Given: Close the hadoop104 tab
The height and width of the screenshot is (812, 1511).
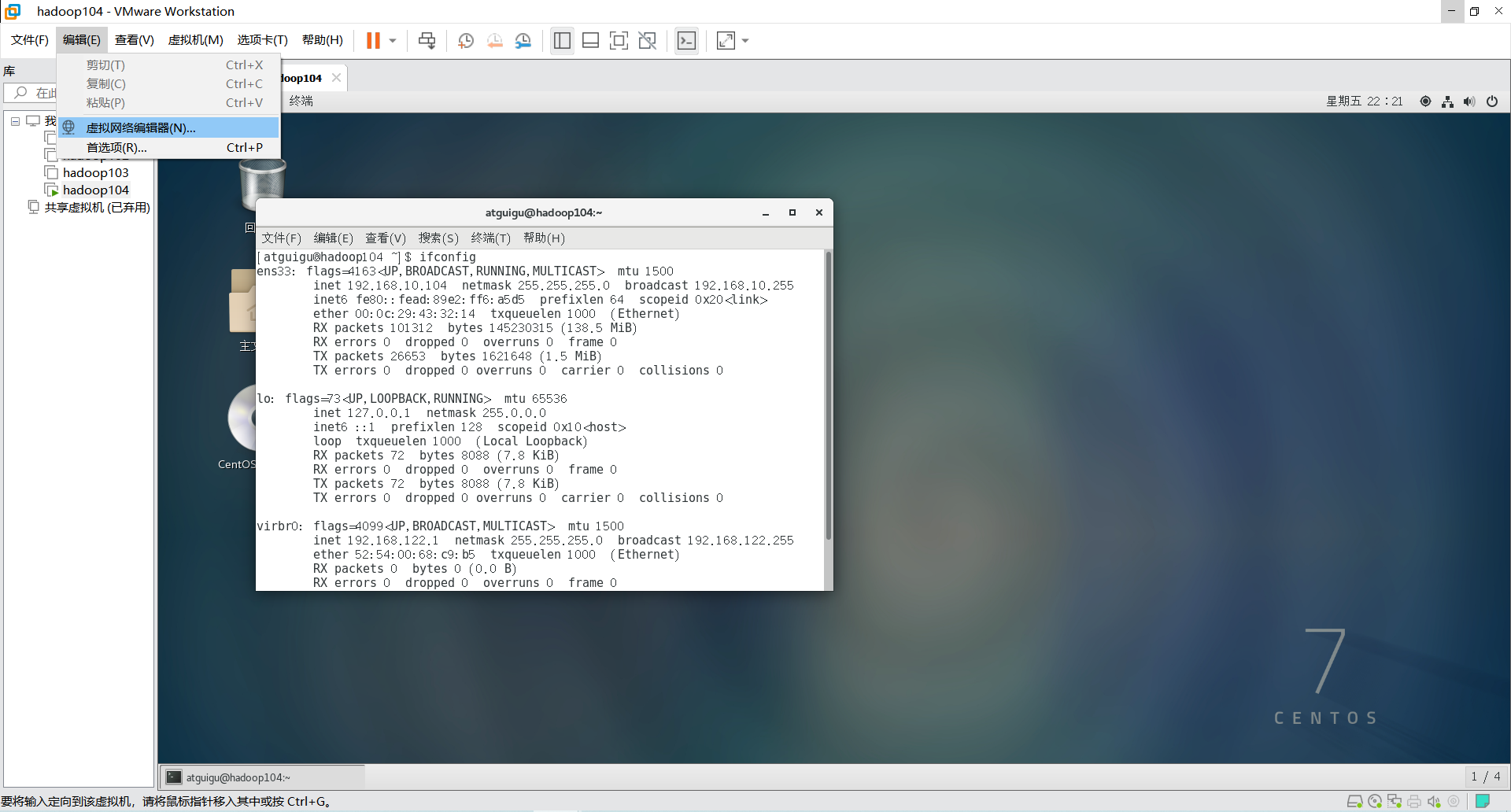Looking at the screenshot, I should click(336, 77).
